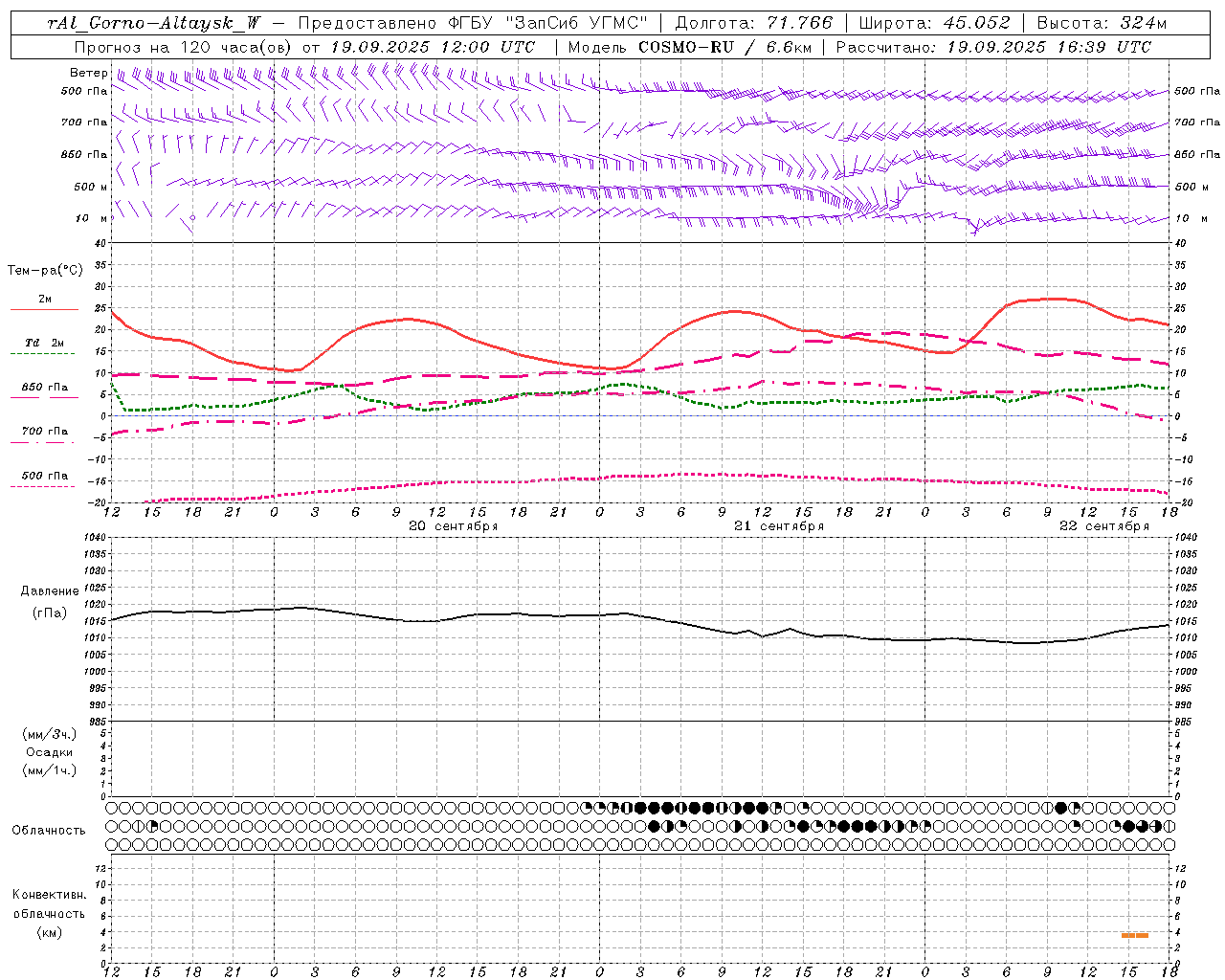Image resolution: width=1225 pixels, height=980 pixels.
Task: Select the 700 гПа wind label on the left
Action: click(84, 122)
